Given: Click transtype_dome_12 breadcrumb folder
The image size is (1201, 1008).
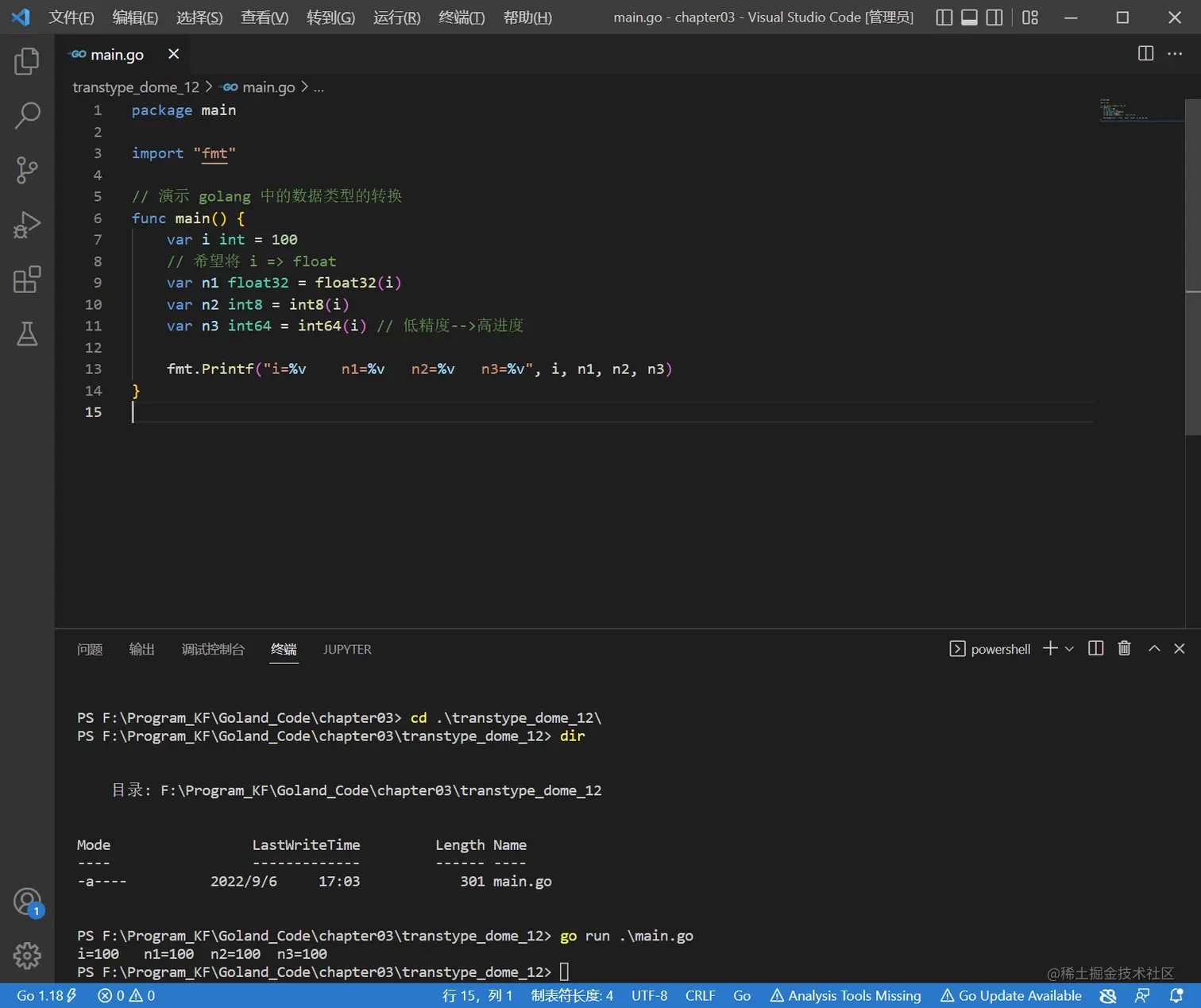Looking at the screenshot, I should click(136, 87).
